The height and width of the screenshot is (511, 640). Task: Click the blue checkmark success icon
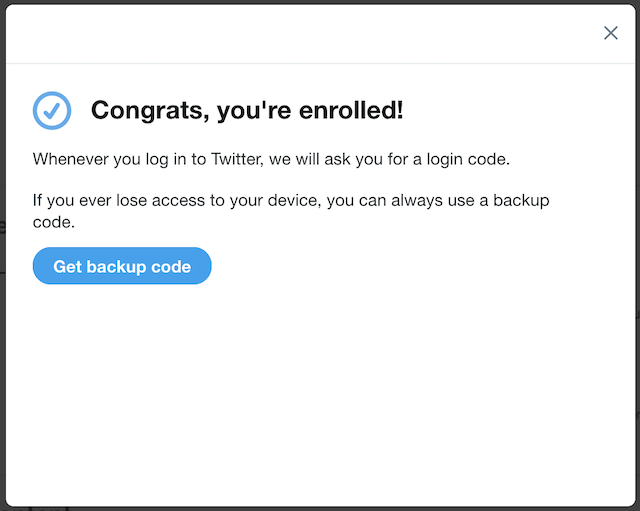52,111
